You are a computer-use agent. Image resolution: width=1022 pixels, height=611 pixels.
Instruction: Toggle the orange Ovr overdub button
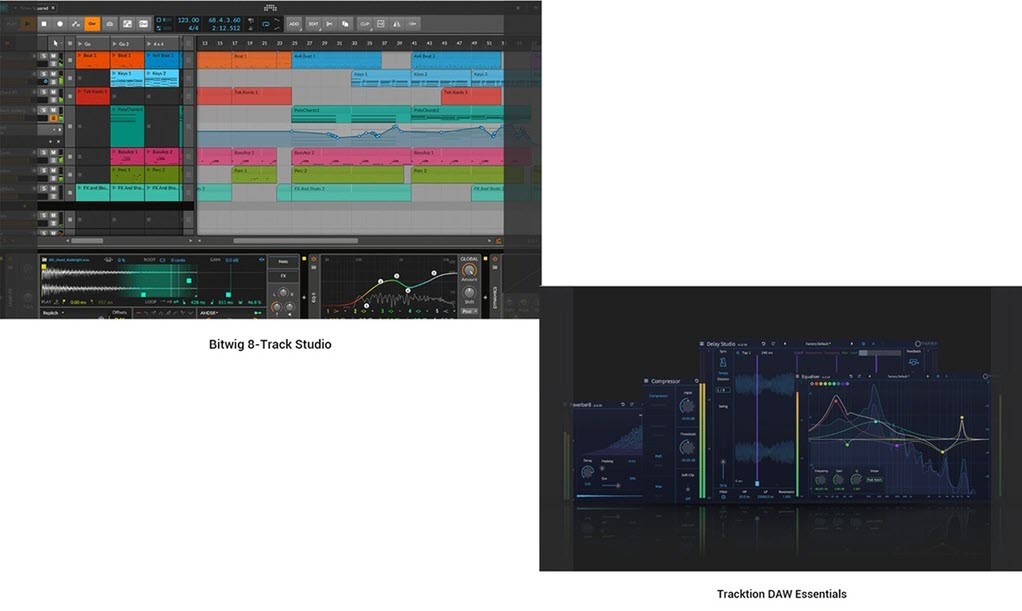(92, 23)
